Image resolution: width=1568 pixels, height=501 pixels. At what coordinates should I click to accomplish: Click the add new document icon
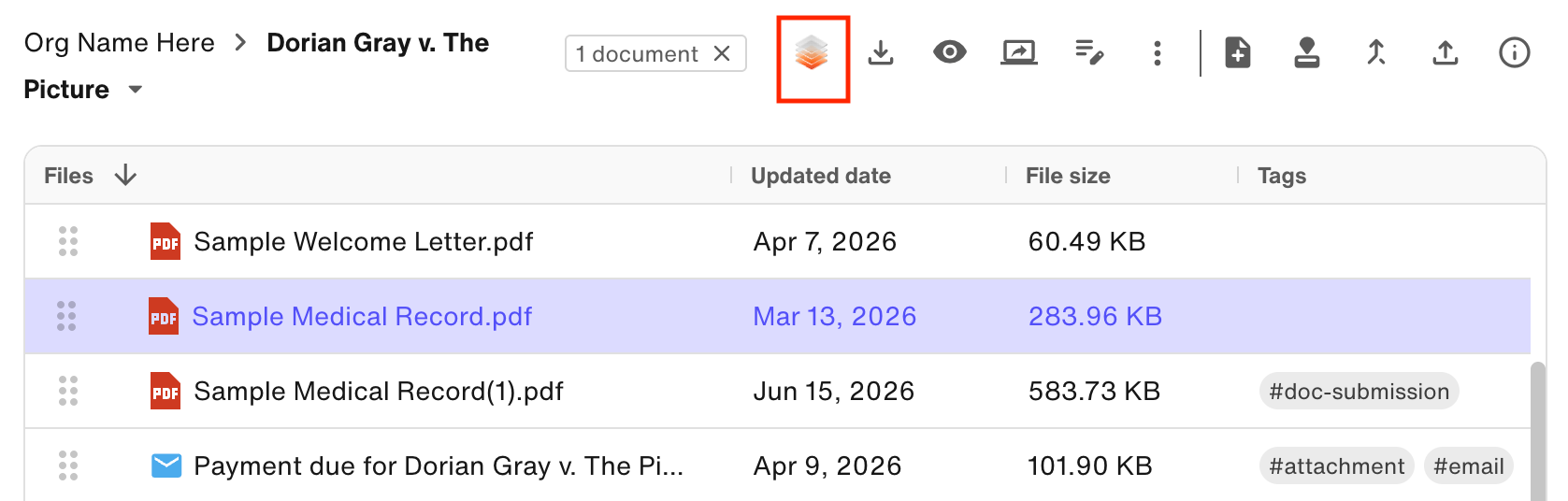1238,52
